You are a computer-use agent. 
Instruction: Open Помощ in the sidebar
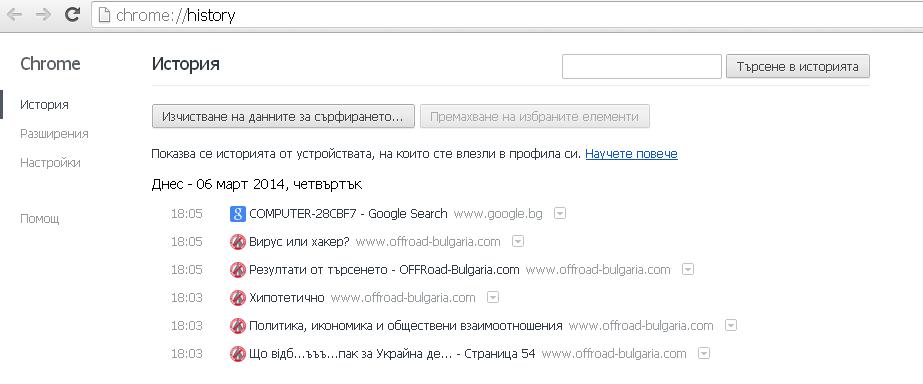[x=39, y=219]
